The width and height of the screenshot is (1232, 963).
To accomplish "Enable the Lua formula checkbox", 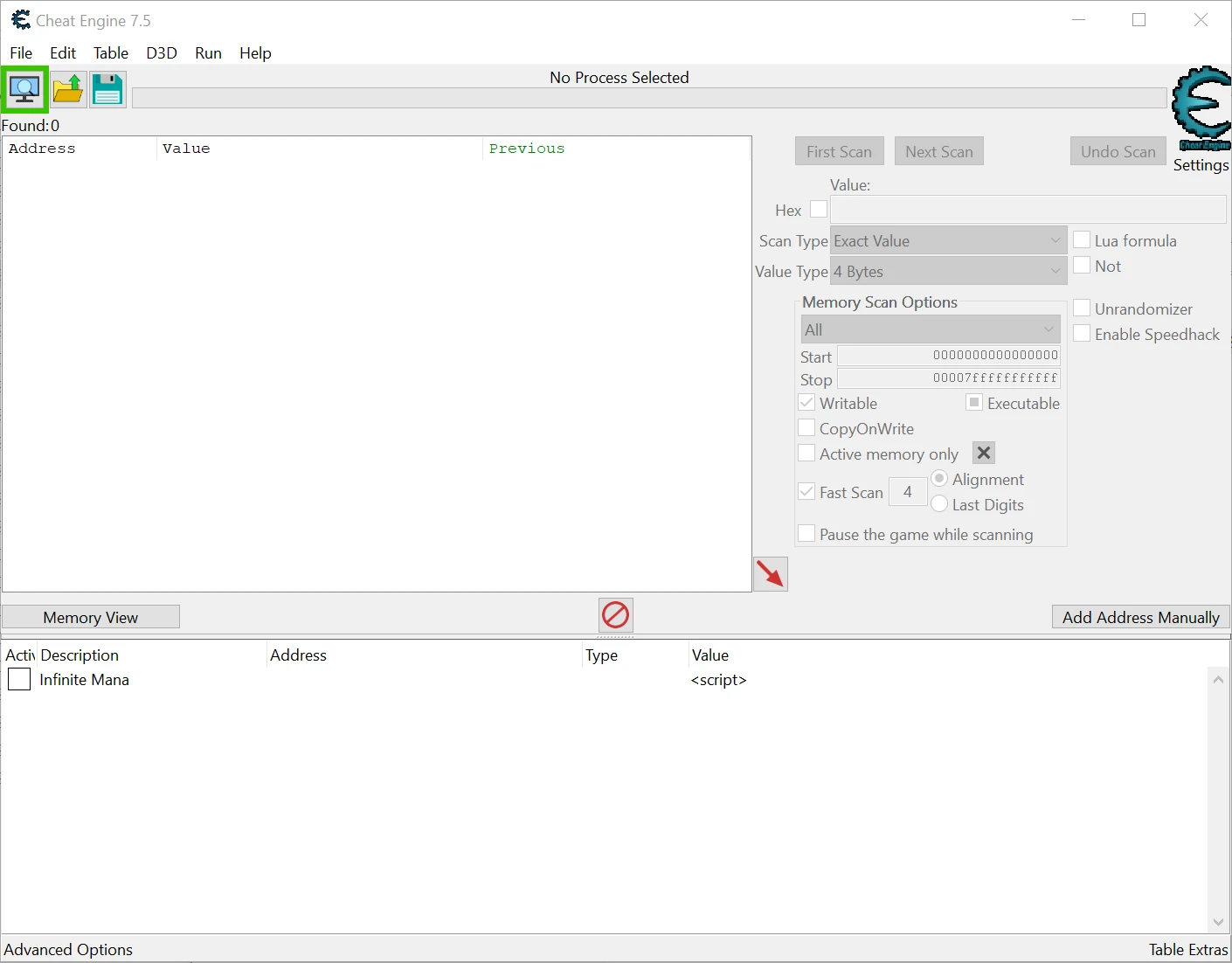I will point(1082,239).
